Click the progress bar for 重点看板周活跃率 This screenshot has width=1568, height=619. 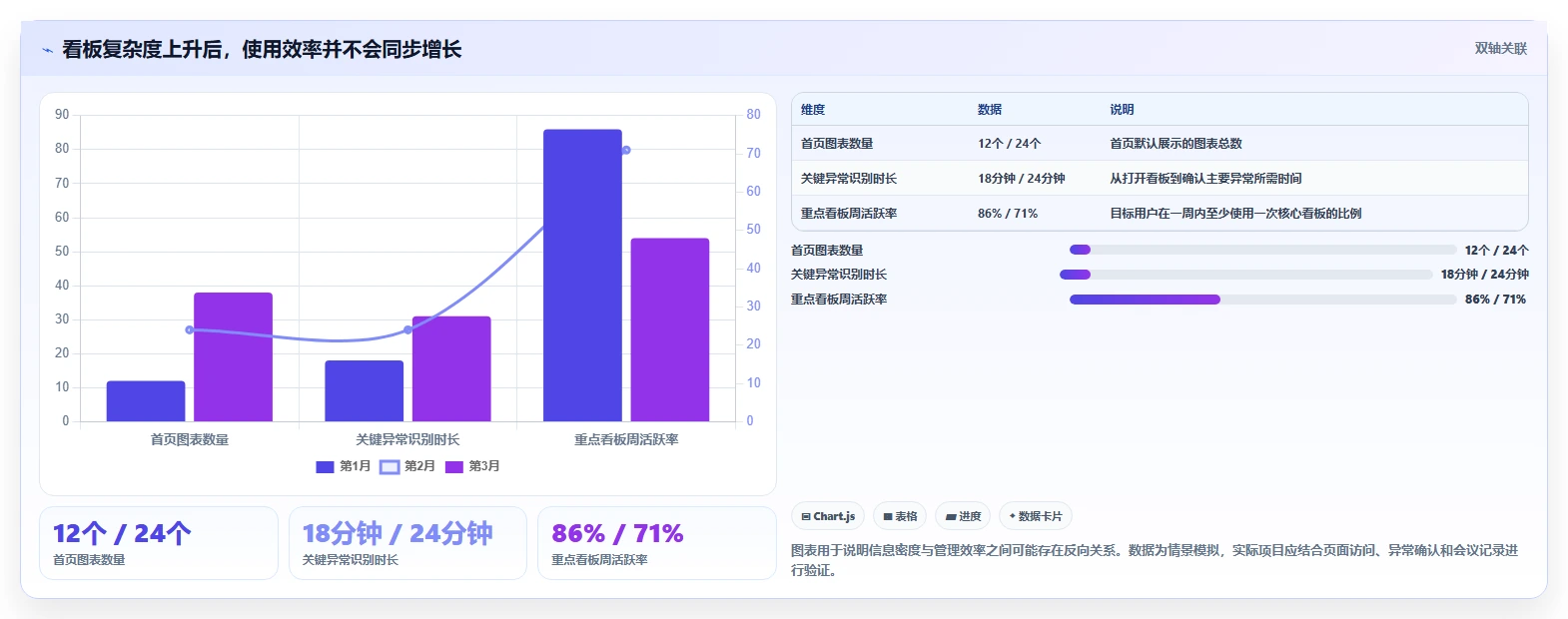(x=1262, y=300)
